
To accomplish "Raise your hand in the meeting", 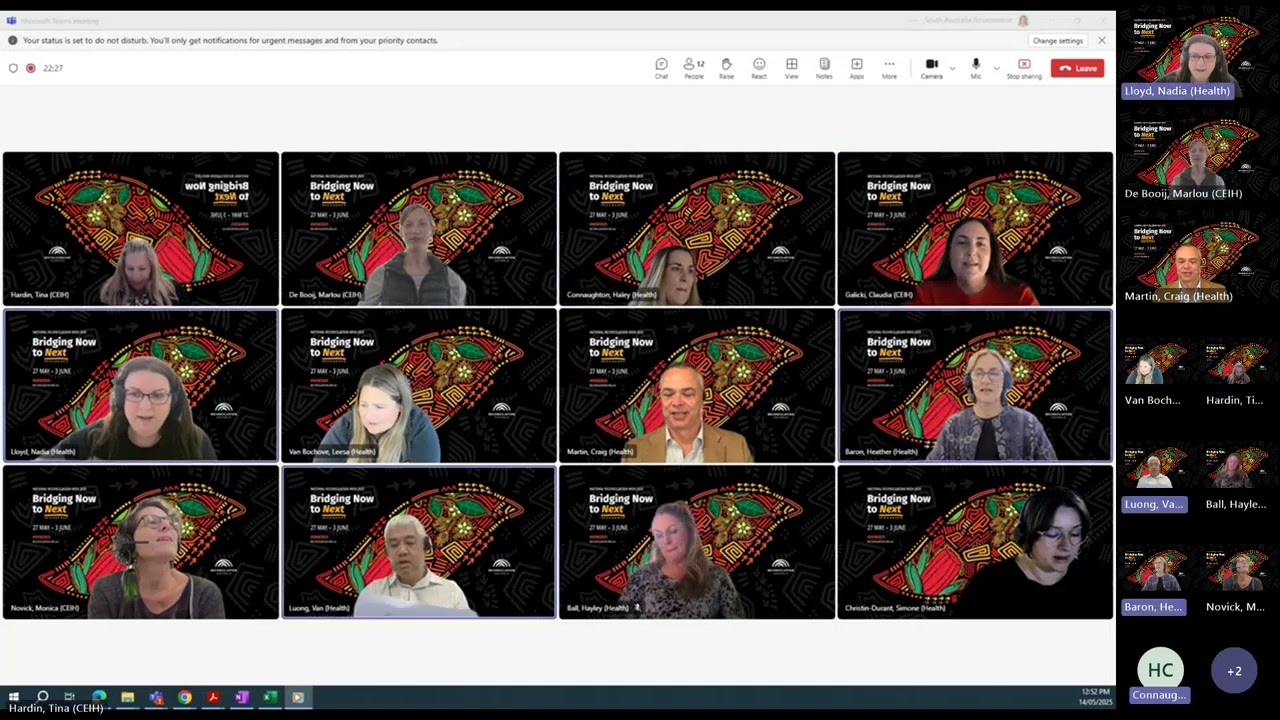I will pos(726,67).
